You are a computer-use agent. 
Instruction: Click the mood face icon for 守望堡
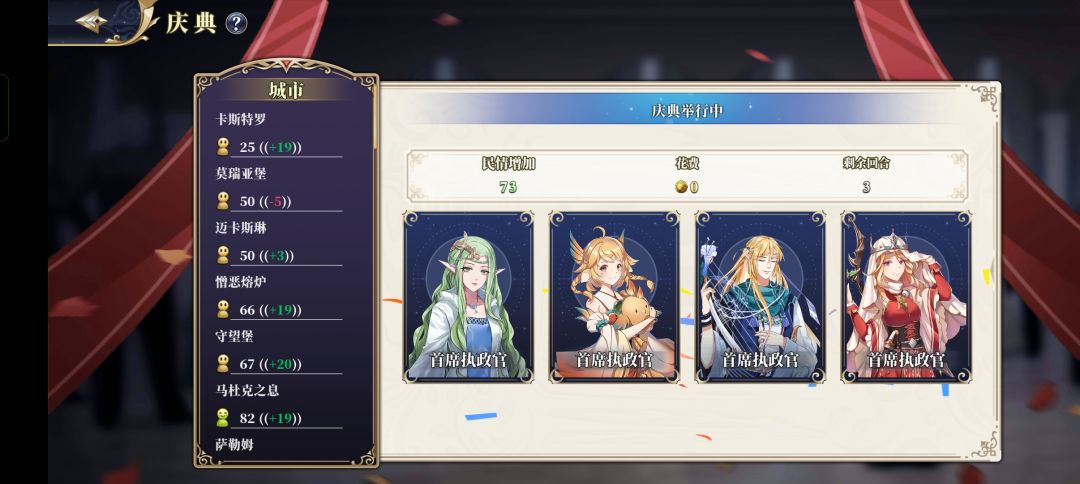point(222,364)
